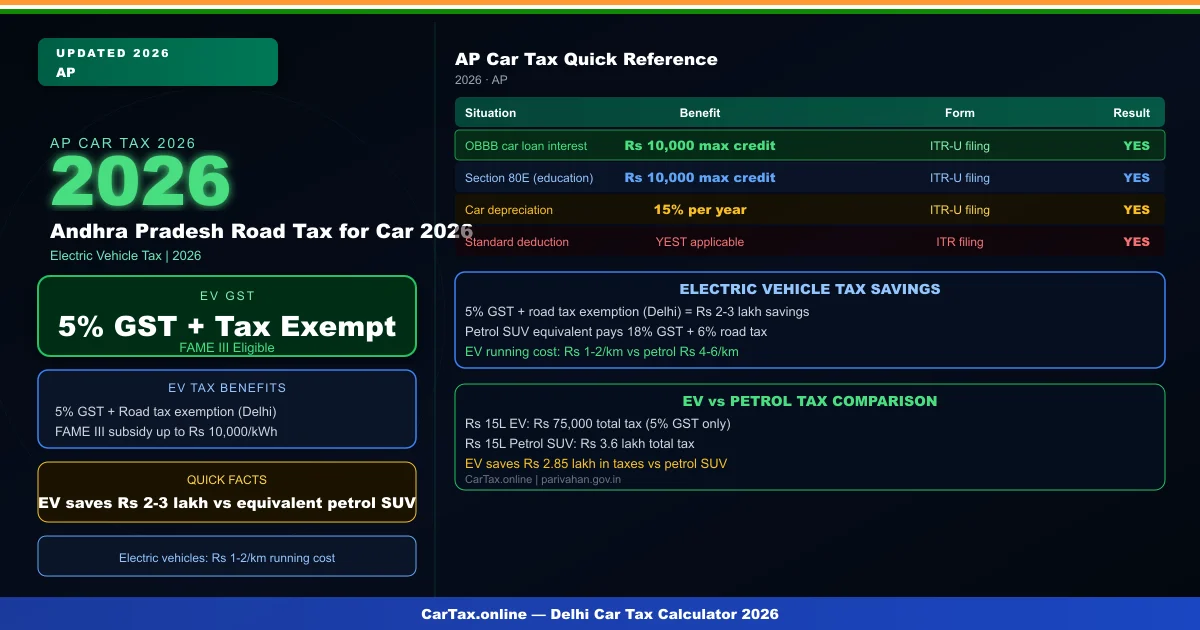Click 'EV running cost: Rs 1-2/km vs petrol' line
The image size is (1200, 630).
coord(602,352)
